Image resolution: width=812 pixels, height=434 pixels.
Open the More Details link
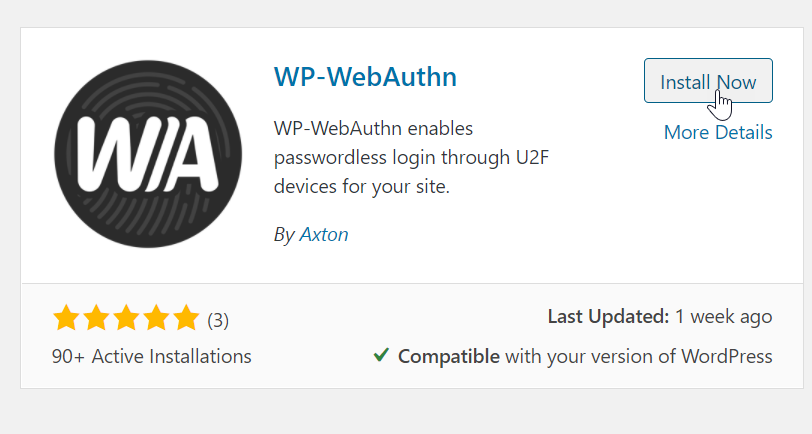[718, 132]
